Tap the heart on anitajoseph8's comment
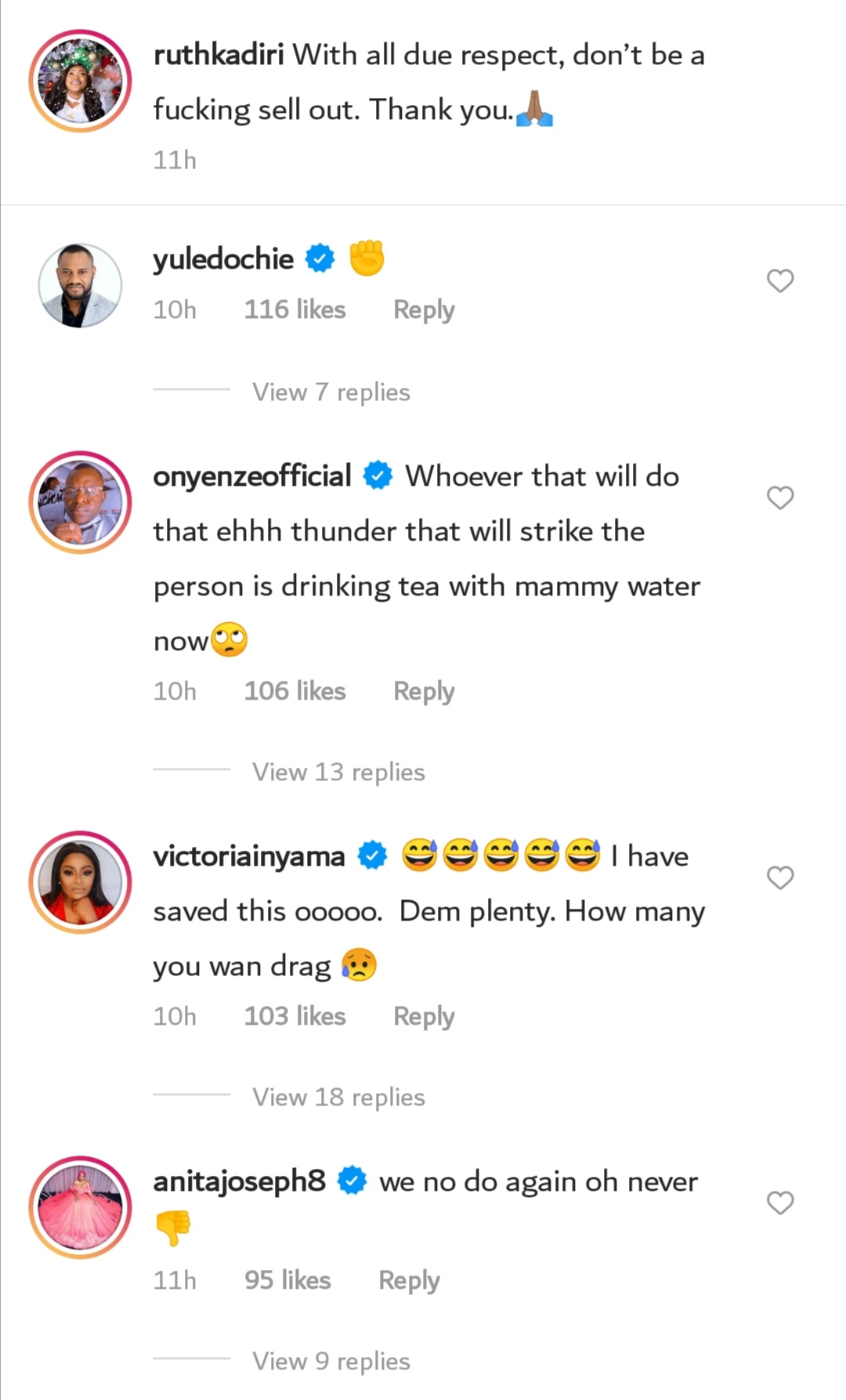This screenshot has width=846, height=1400. coord(779,1203)
